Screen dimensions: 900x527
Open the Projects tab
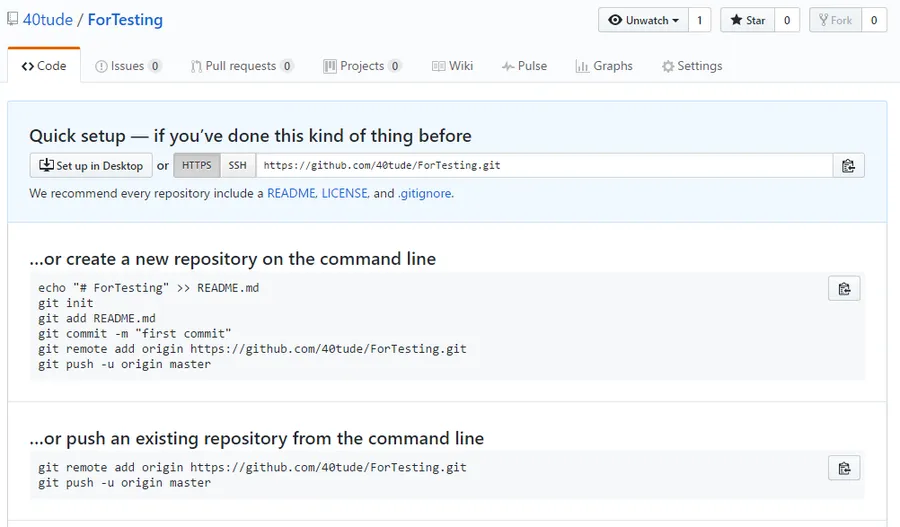pyautogui.click(x=362, y=66)
